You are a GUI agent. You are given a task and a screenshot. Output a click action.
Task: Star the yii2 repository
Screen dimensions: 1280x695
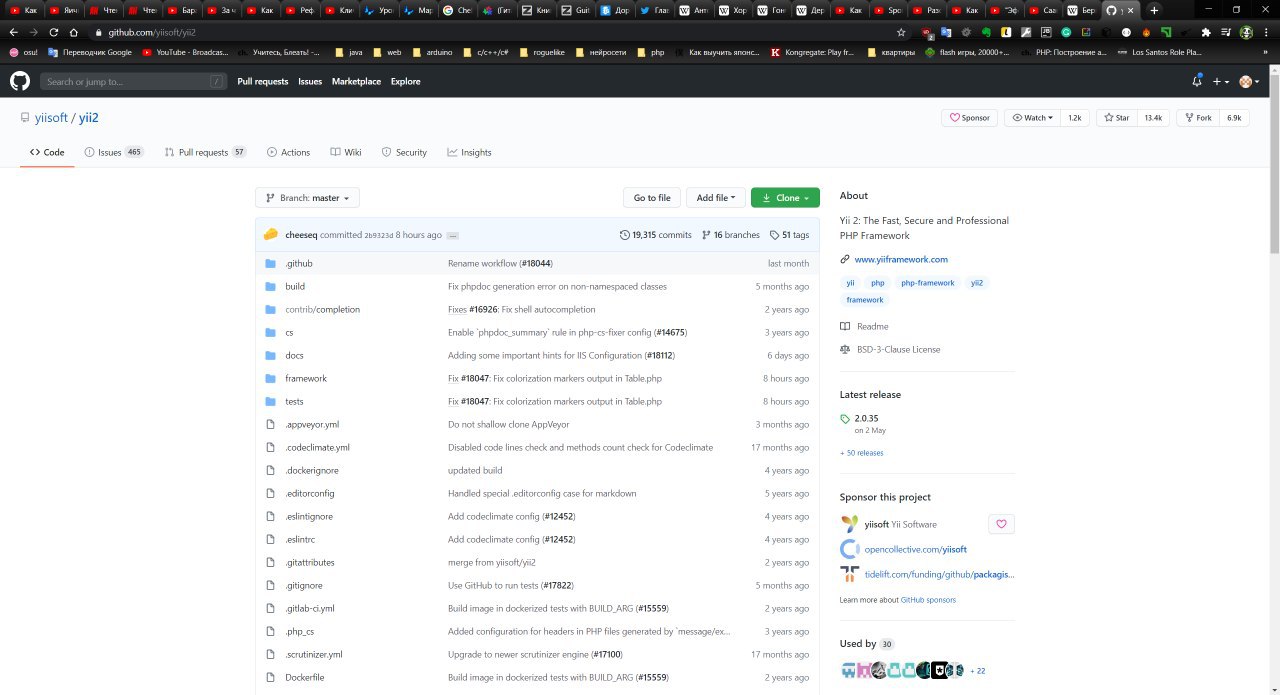pos(1117,117)
